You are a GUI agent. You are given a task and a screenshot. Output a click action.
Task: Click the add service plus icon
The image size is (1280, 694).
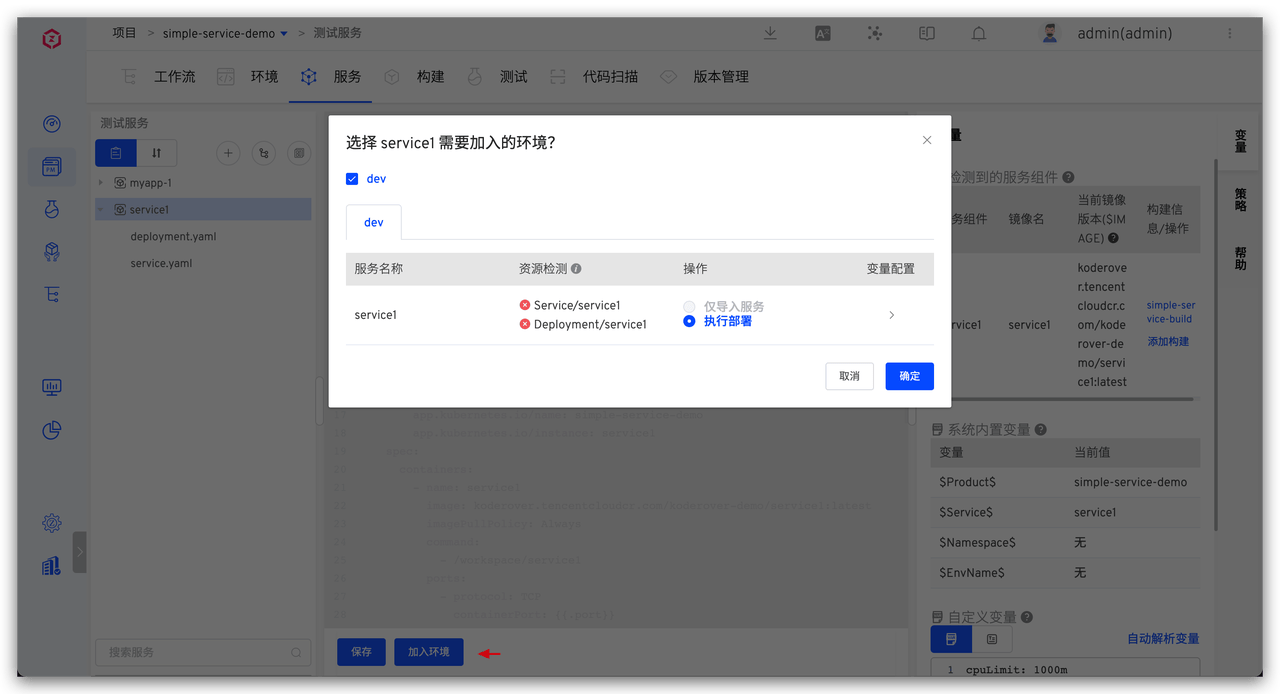[228, 153]
